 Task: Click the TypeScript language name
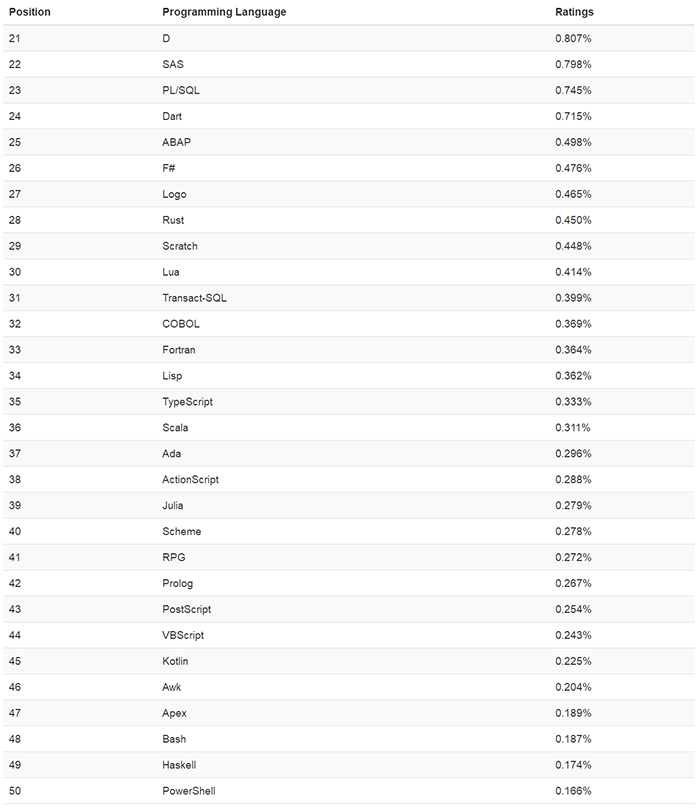(x=187, y=402)
